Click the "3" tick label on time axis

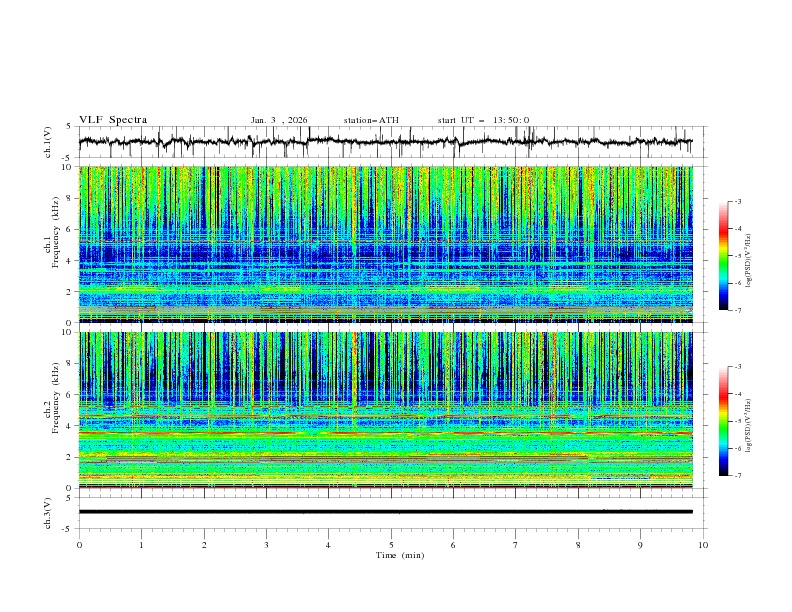coord(266,545)
